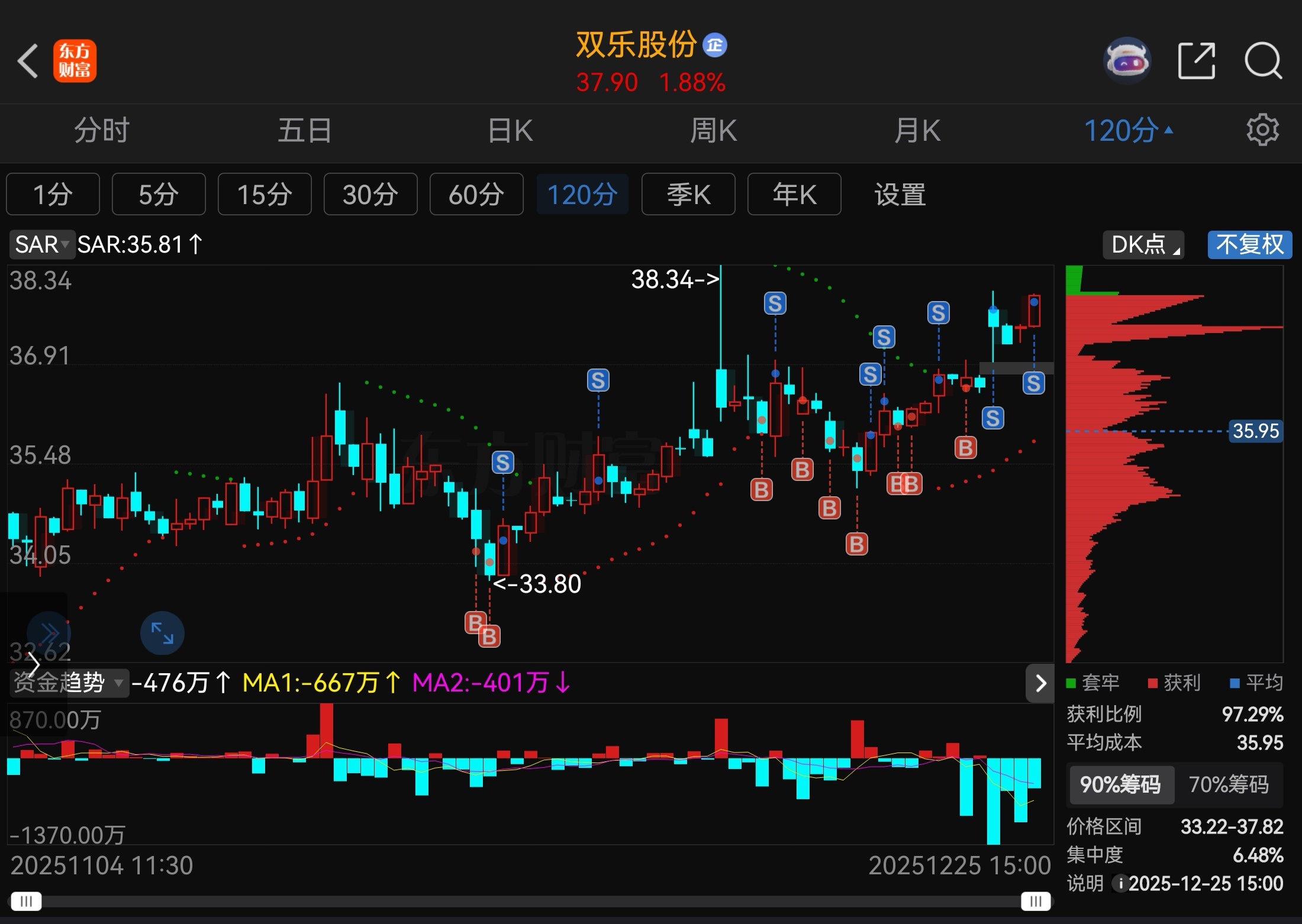Screen dimensions: 1302x924
Task: Tap the enterprise badge beside 双乐股份
Action: (714, 45)
